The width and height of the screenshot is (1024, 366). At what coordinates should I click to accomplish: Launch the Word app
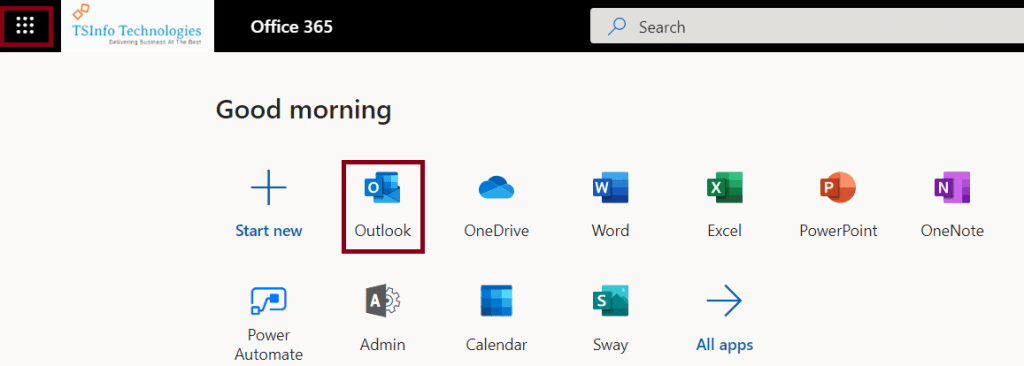click(610, 206)
